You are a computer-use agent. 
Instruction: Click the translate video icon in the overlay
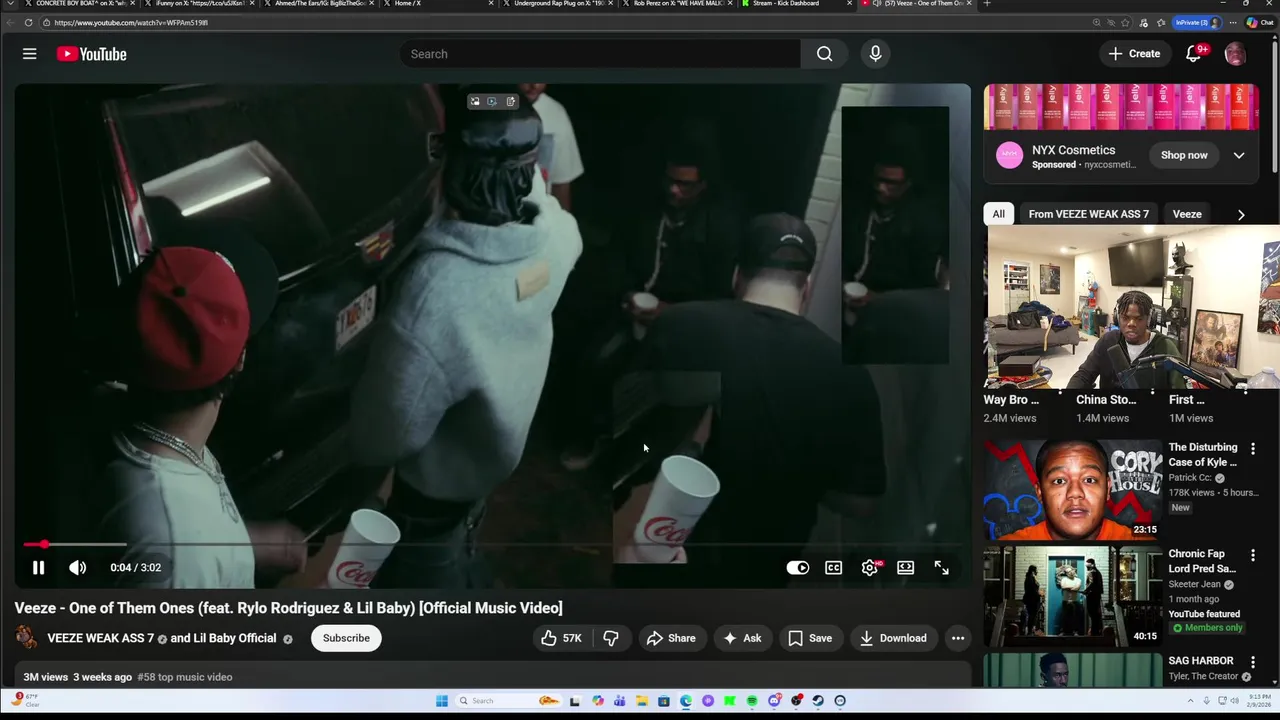492,101
